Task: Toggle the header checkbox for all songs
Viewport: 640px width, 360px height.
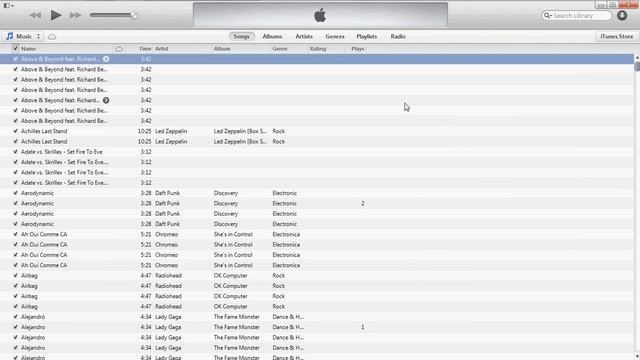Action: coord(16,49)
